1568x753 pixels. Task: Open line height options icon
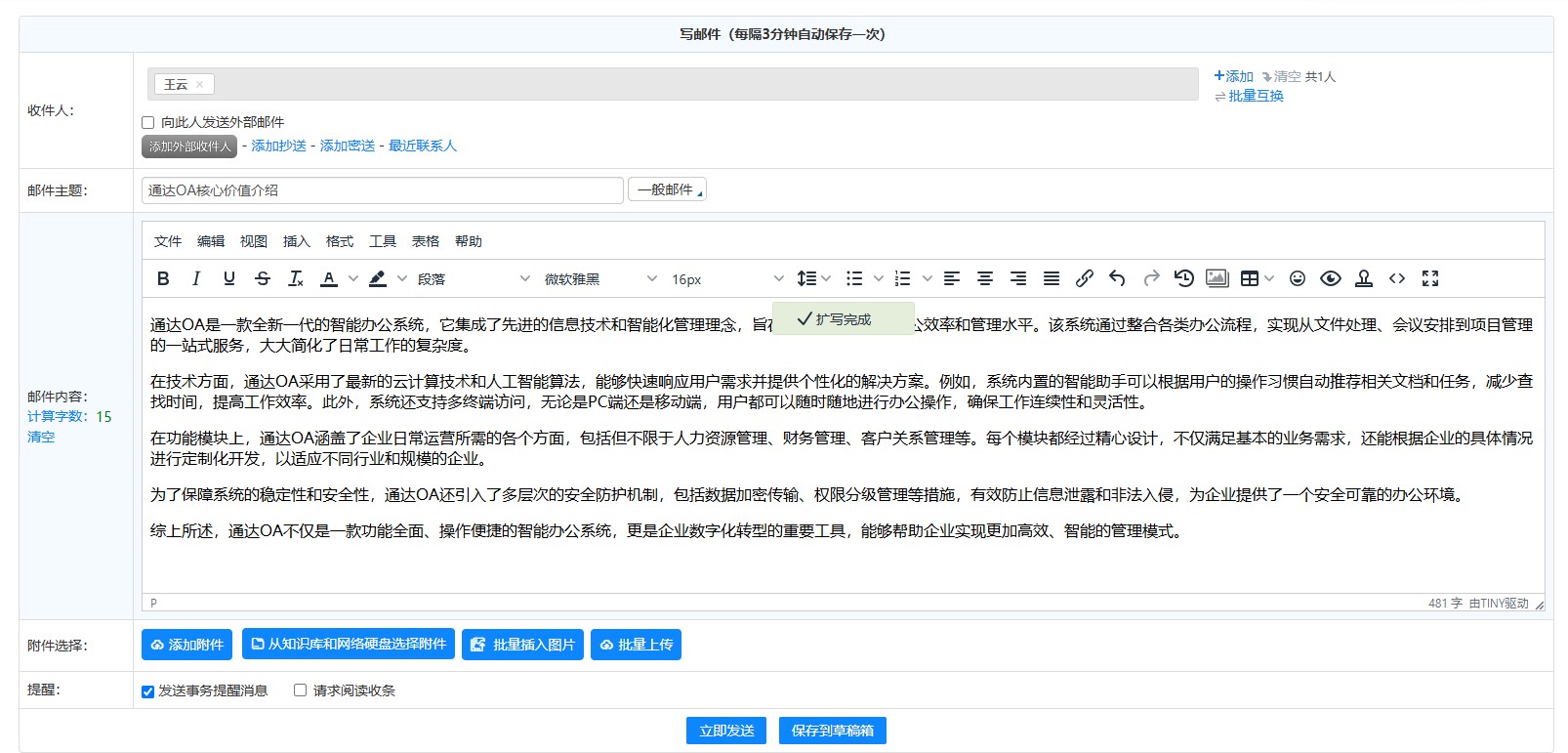(x=806, y=278)
